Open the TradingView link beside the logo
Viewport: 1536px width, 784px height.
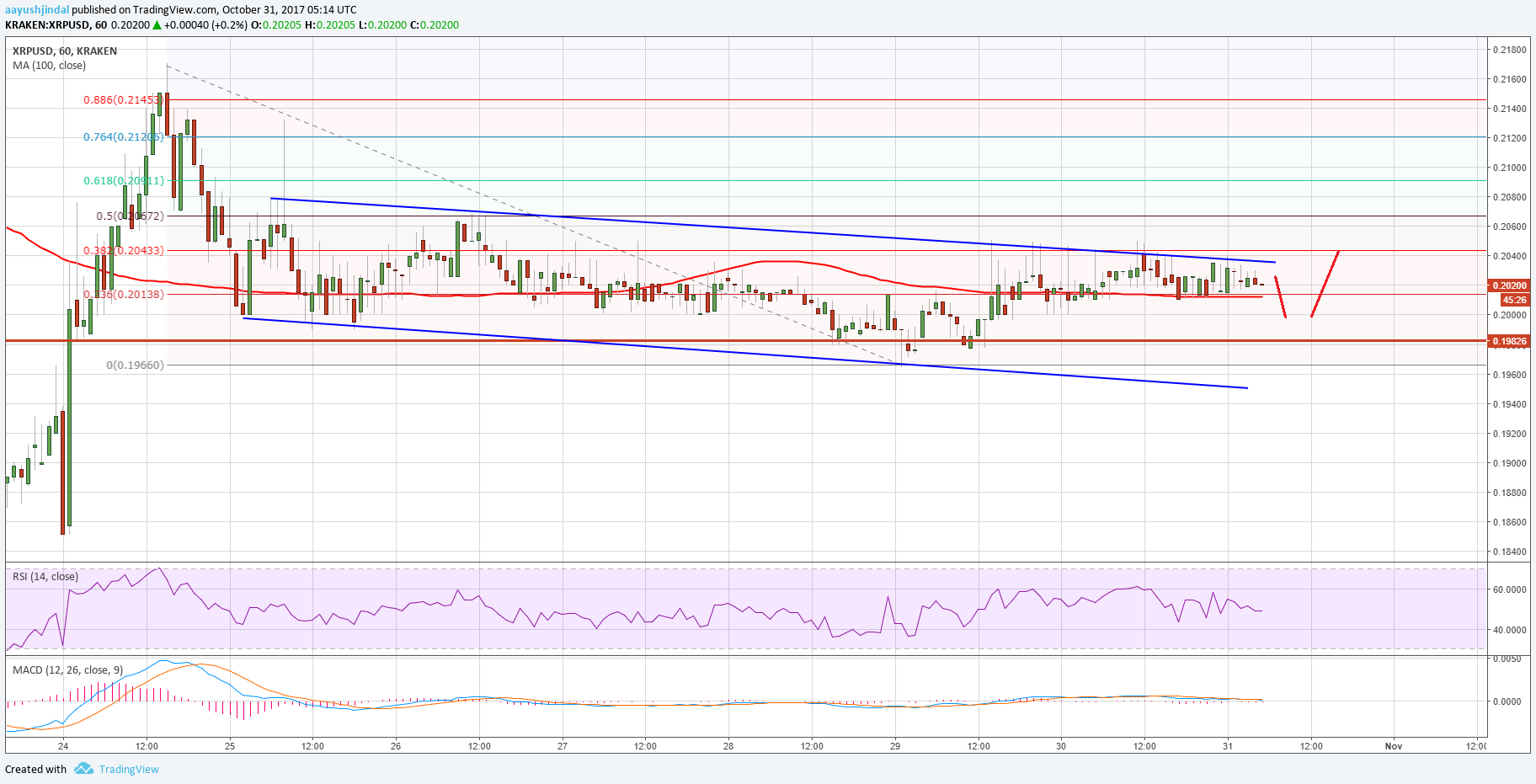(129, 769)
